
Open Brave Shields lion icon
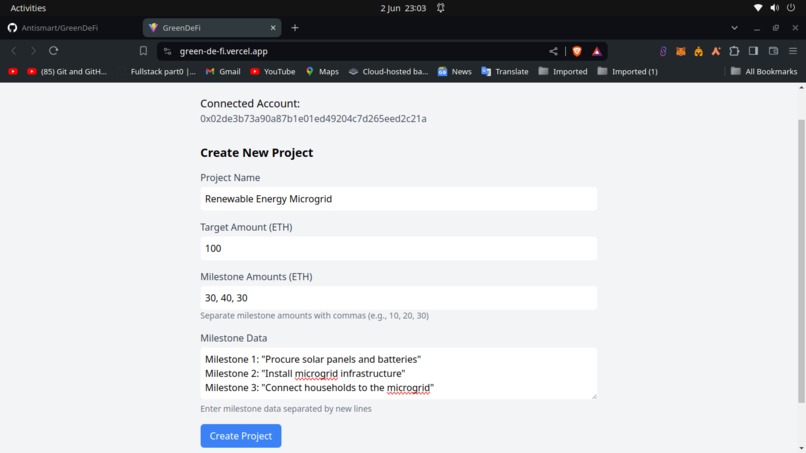[x=577, y=51]
